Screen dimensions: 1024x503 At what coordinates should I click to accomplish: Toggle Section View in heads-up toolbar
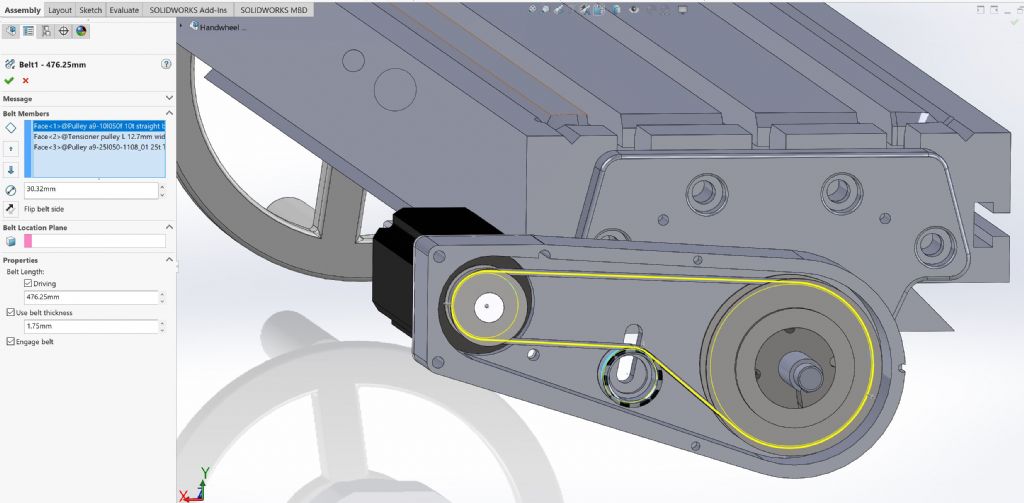pyautogui.click(x=583, y=9)
